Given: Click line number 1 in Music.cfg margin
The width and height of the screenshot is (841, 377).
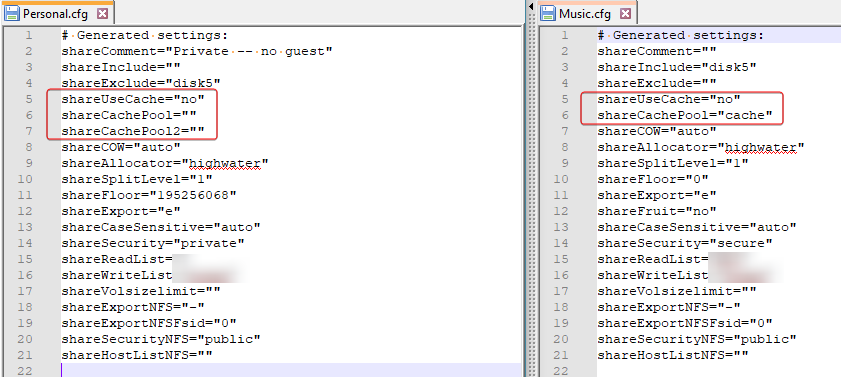Looking at the screenshot, I should (564, 35).
